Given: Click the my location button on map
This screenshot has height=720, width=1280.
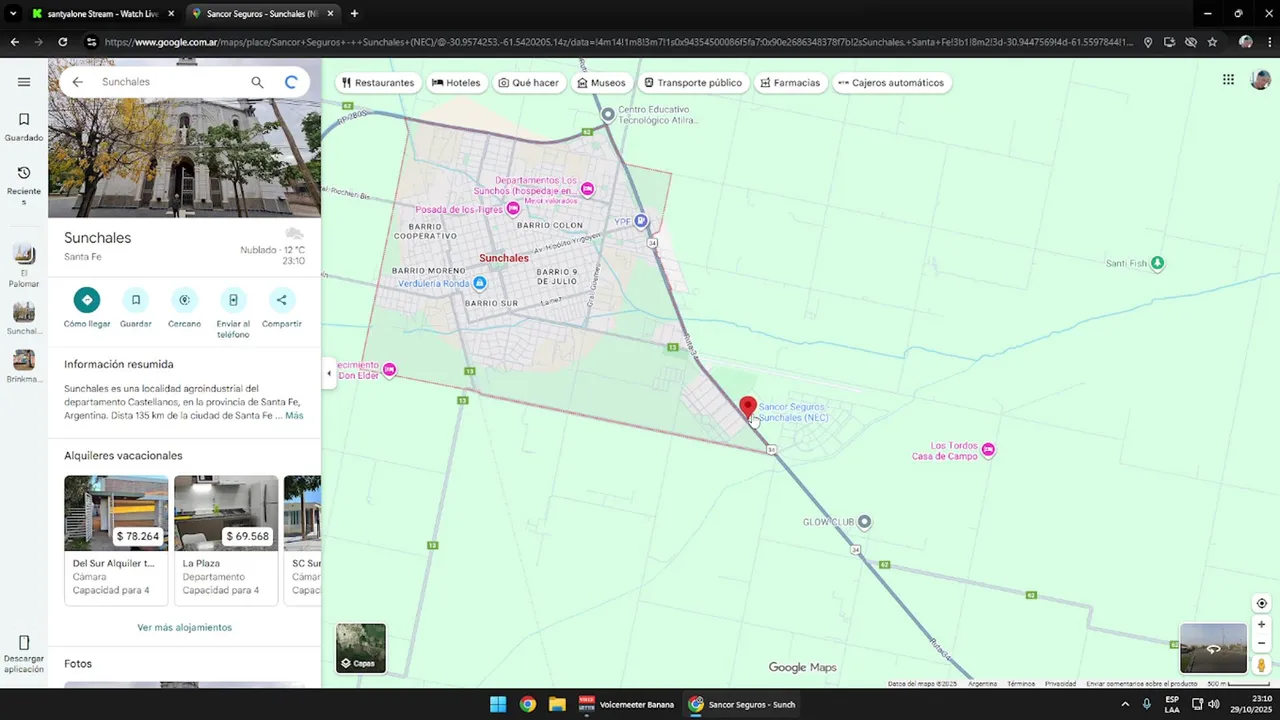Looking at the screenshot, I should (x=1261, y=603).
